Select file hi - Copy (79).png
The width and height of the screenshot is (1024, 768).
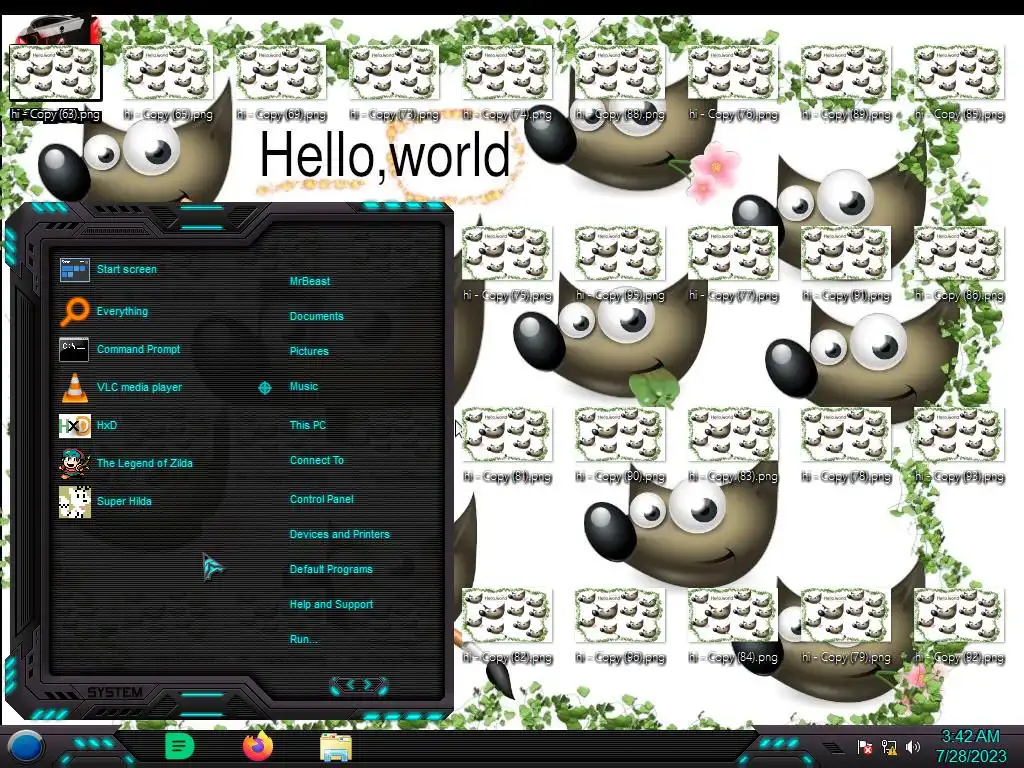pos(846,626)
